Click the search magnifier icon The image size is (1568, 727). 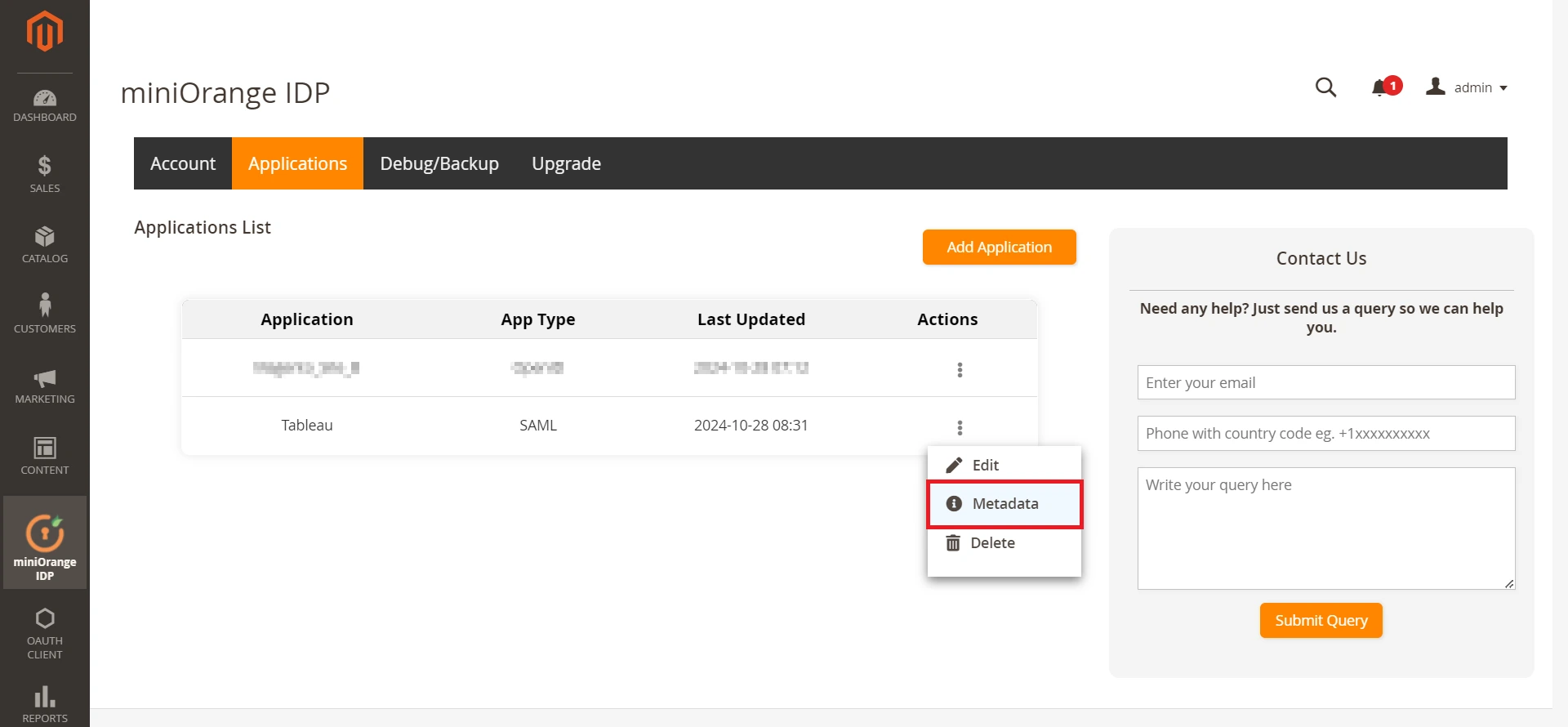(1325, 87)
